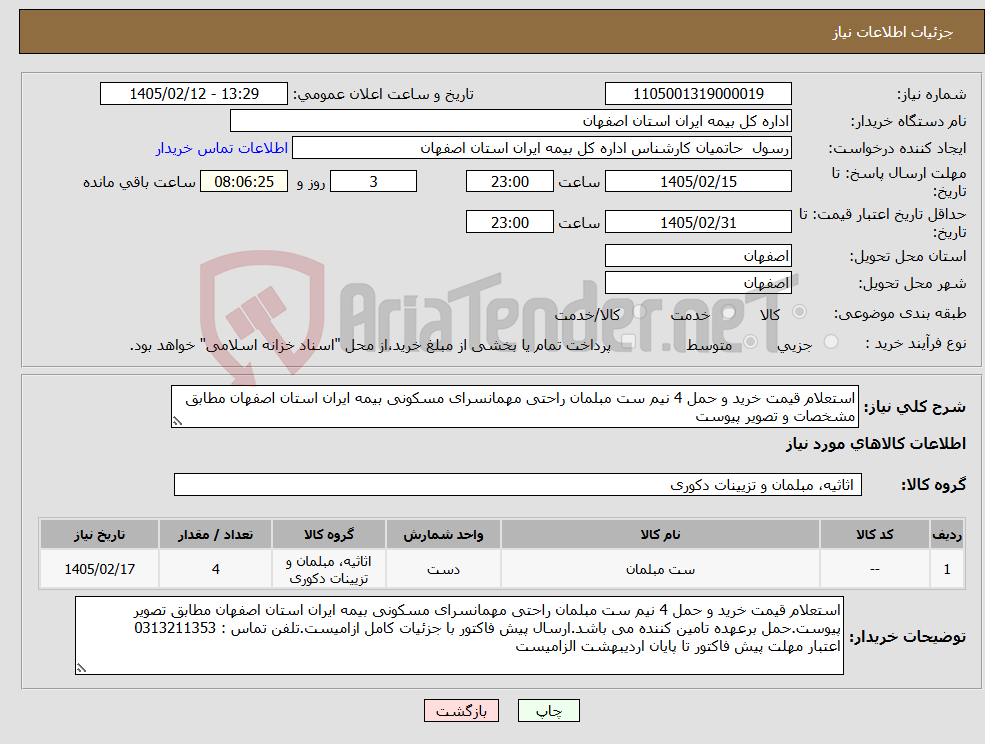Click the delivery province اصفهان field
This screenshot has width=985, height=744.
(698, 256)
